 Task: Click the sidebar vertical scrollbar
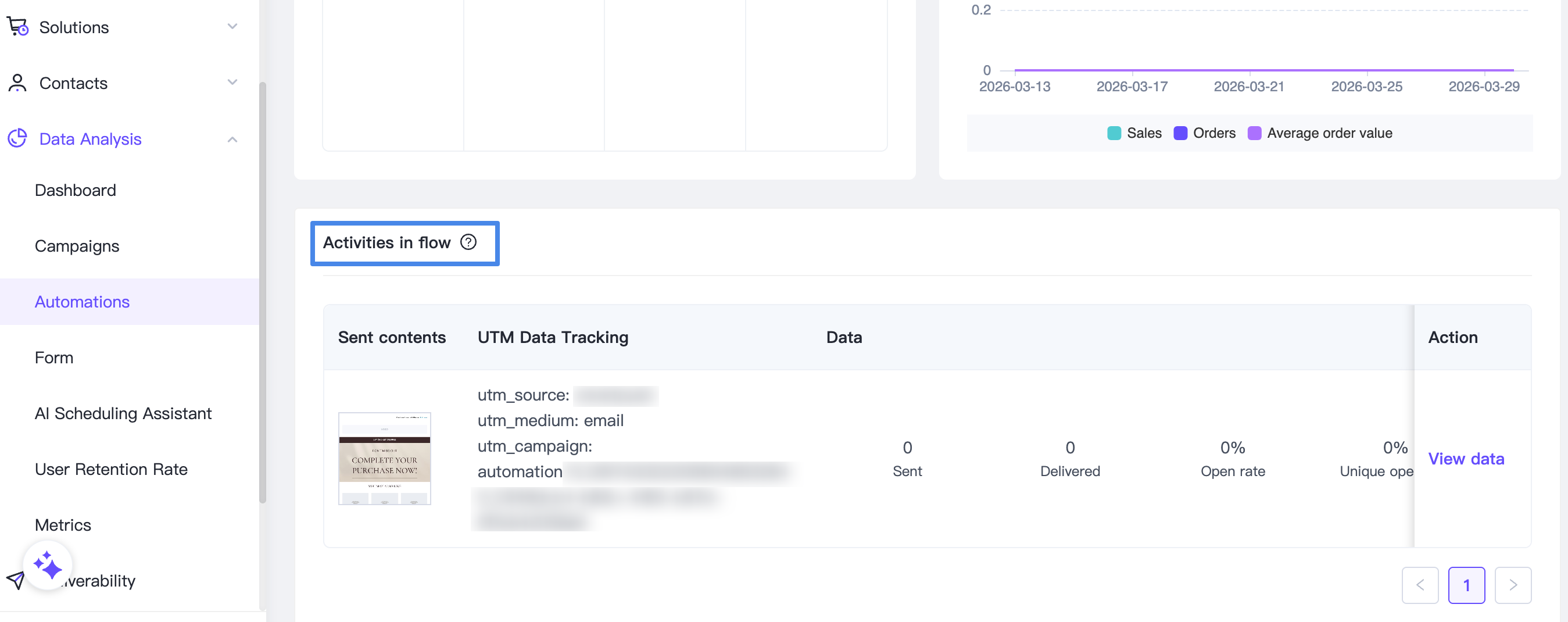(x=262, y=292)
